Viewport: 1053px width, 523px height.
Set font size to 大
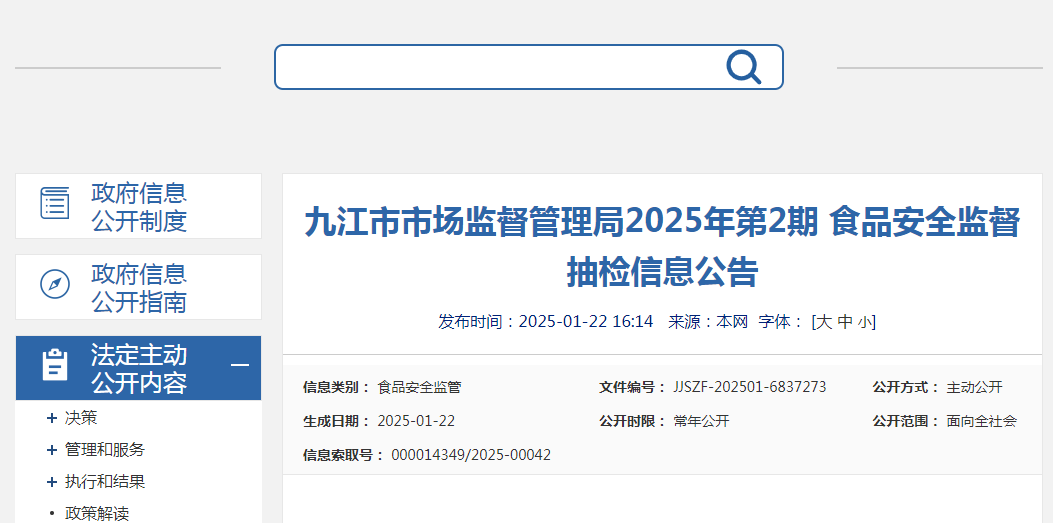coord(825,322)
